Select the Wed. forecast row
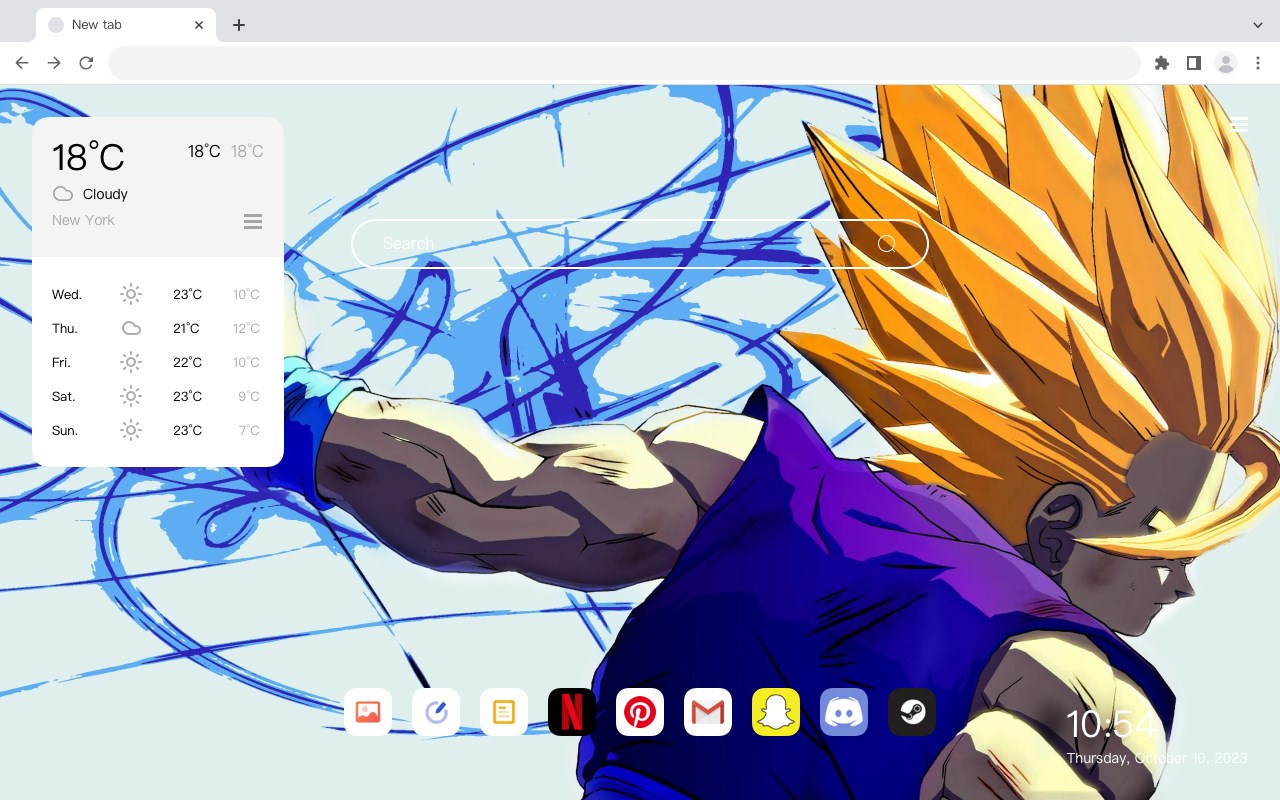Viewport: 1280px width, 800px height. click(x=158, y=294)
